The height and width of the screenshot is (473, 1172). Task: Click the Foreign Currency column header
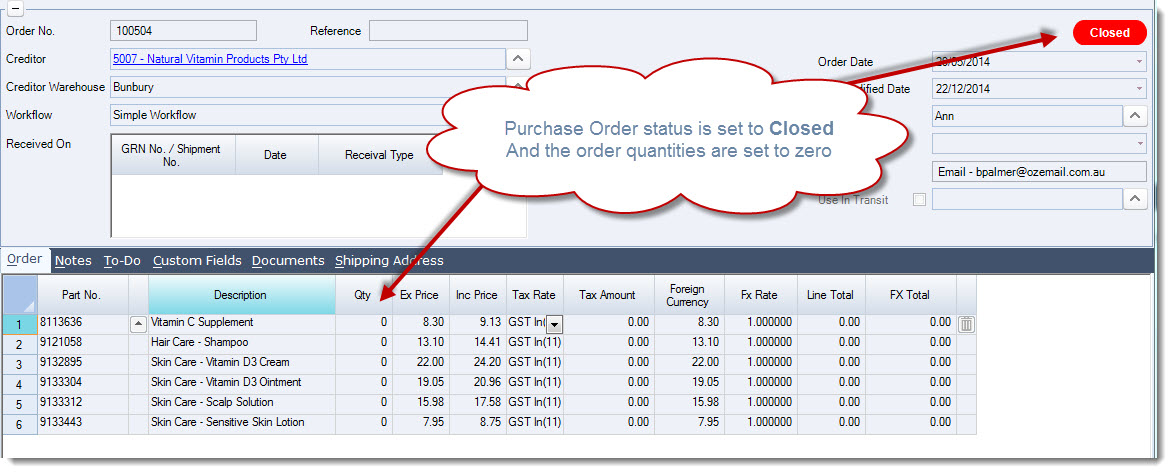[688, 296]
